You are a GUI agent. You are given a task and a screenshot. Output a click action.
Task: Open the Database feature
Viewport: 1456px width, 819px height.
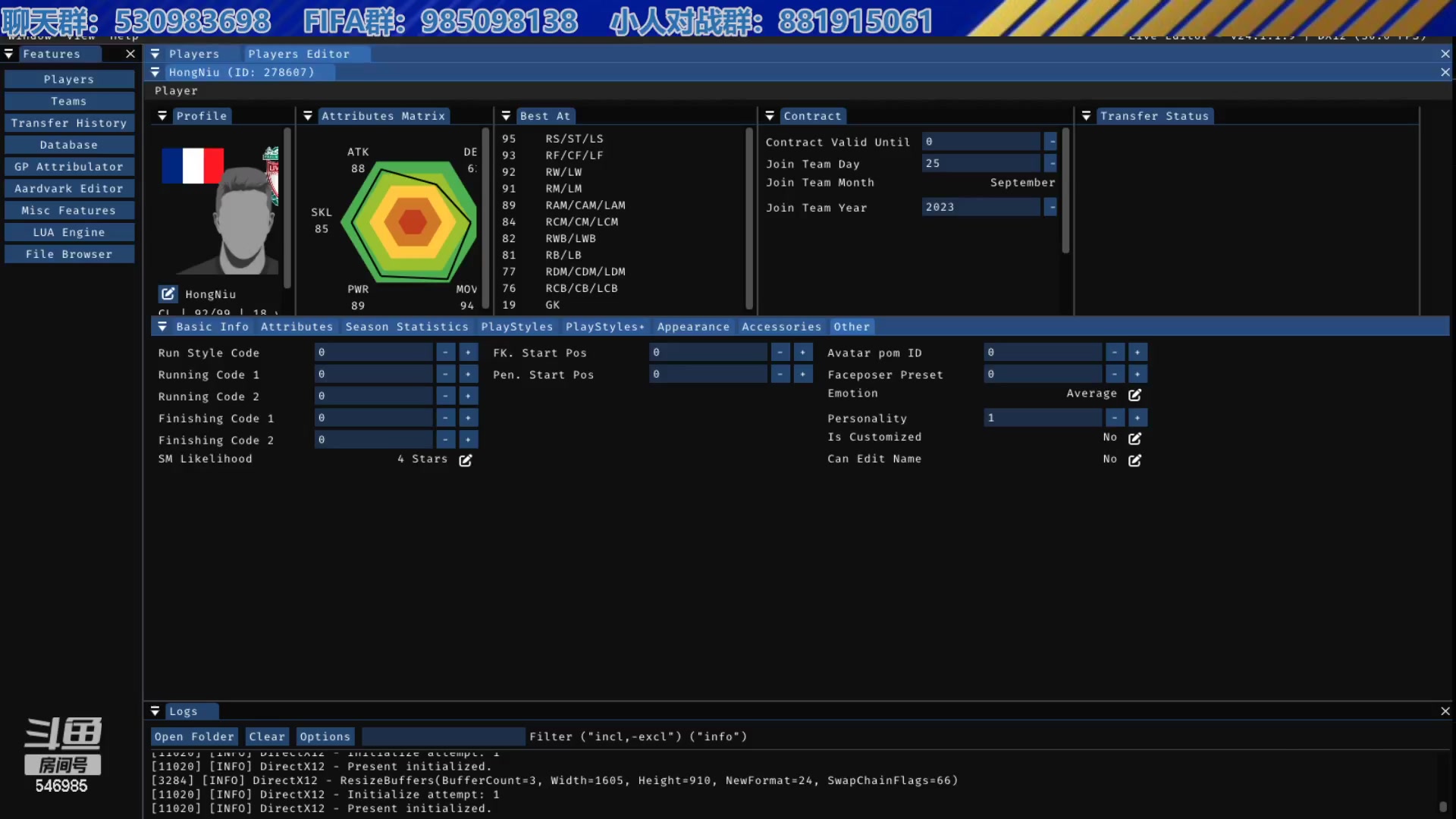point(69,145)
